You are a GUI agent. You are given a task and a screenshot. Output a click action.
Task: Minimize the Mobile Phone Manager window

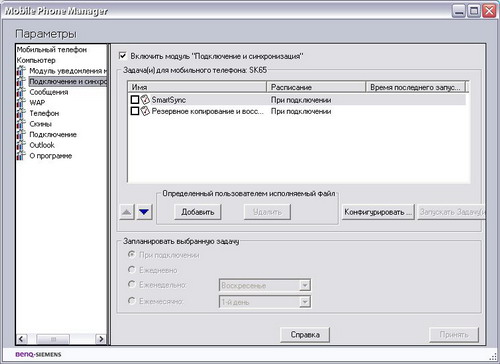[459, 11]
